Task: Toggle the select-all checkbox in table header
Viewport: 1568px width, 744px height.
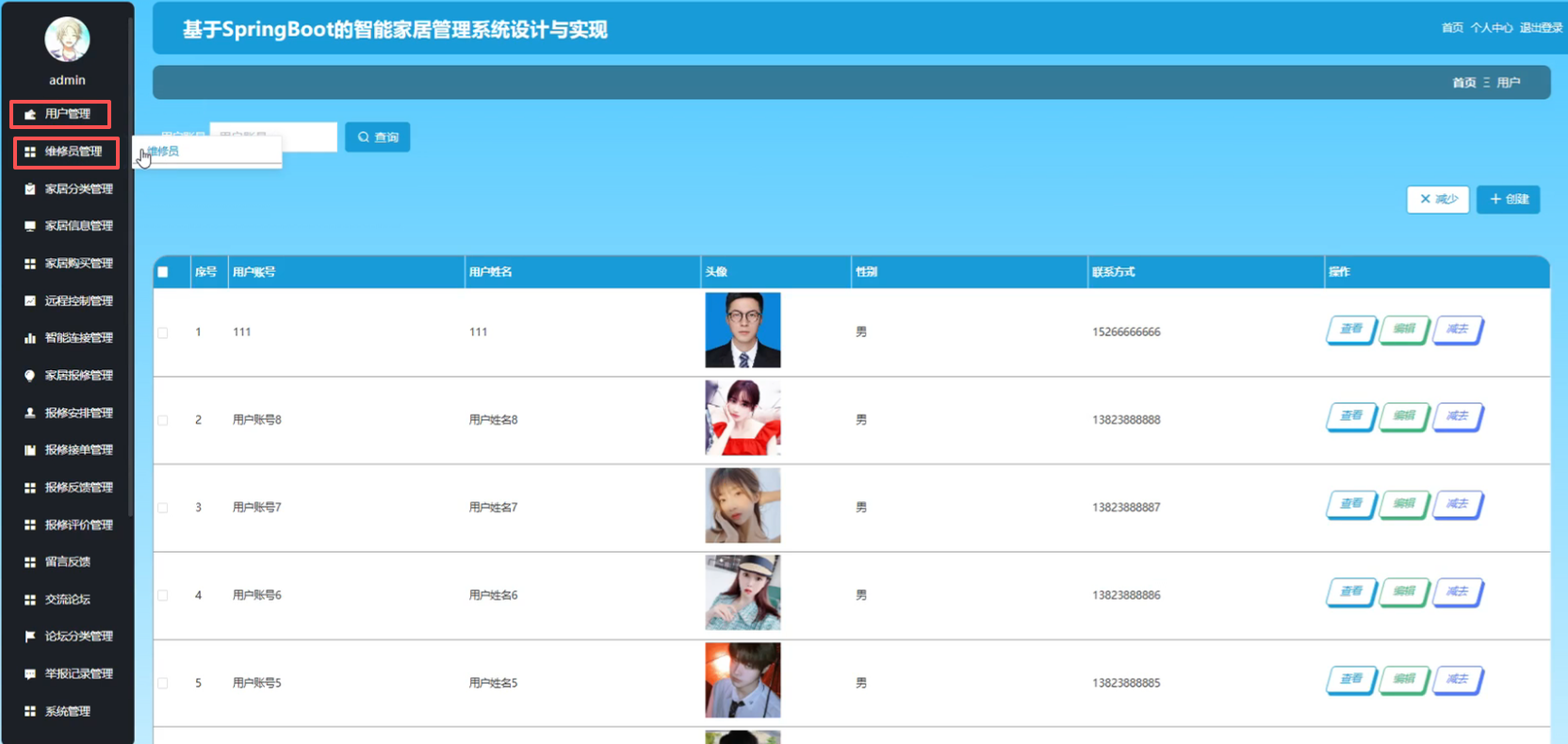Action: pos(163,272)
